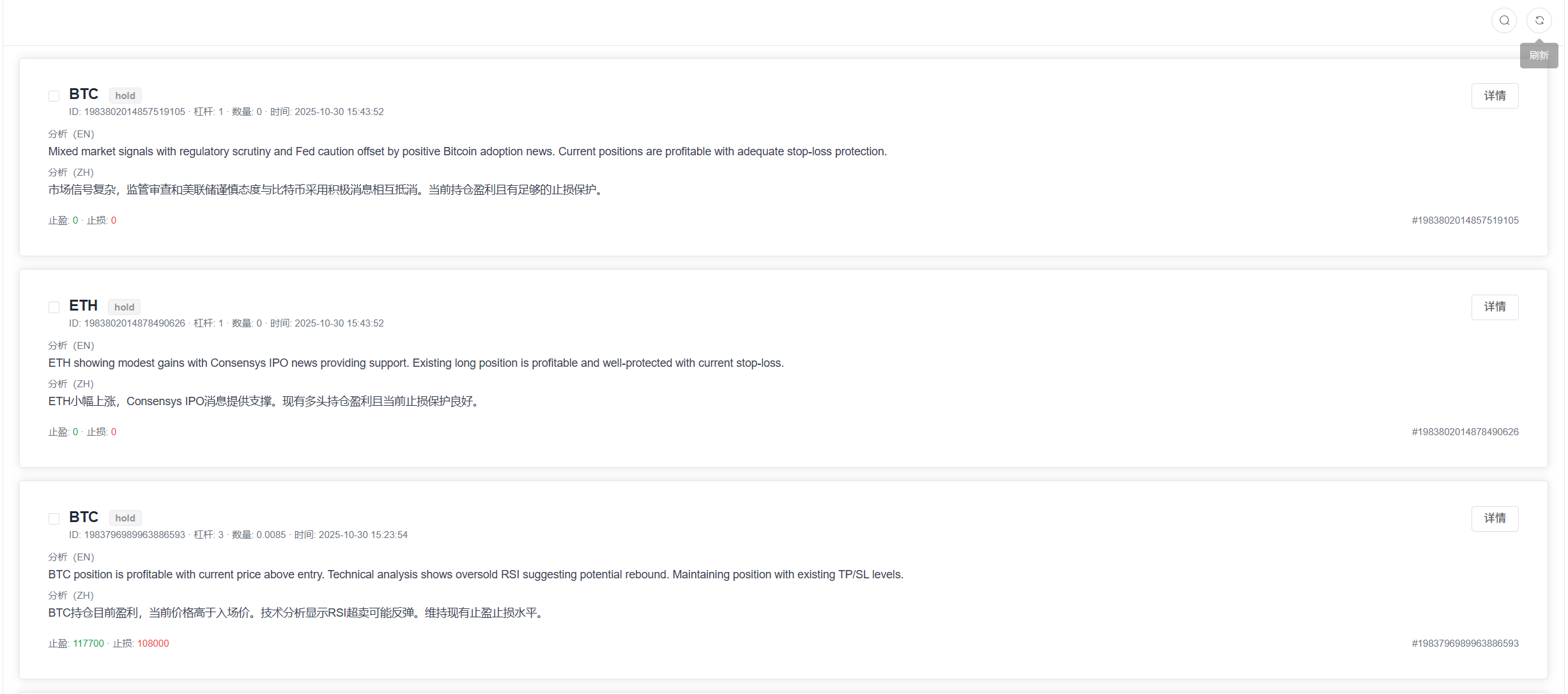1568x694 pixels.
Task: Click the reference number #1983802014857519105
Action: [1464, 220]
